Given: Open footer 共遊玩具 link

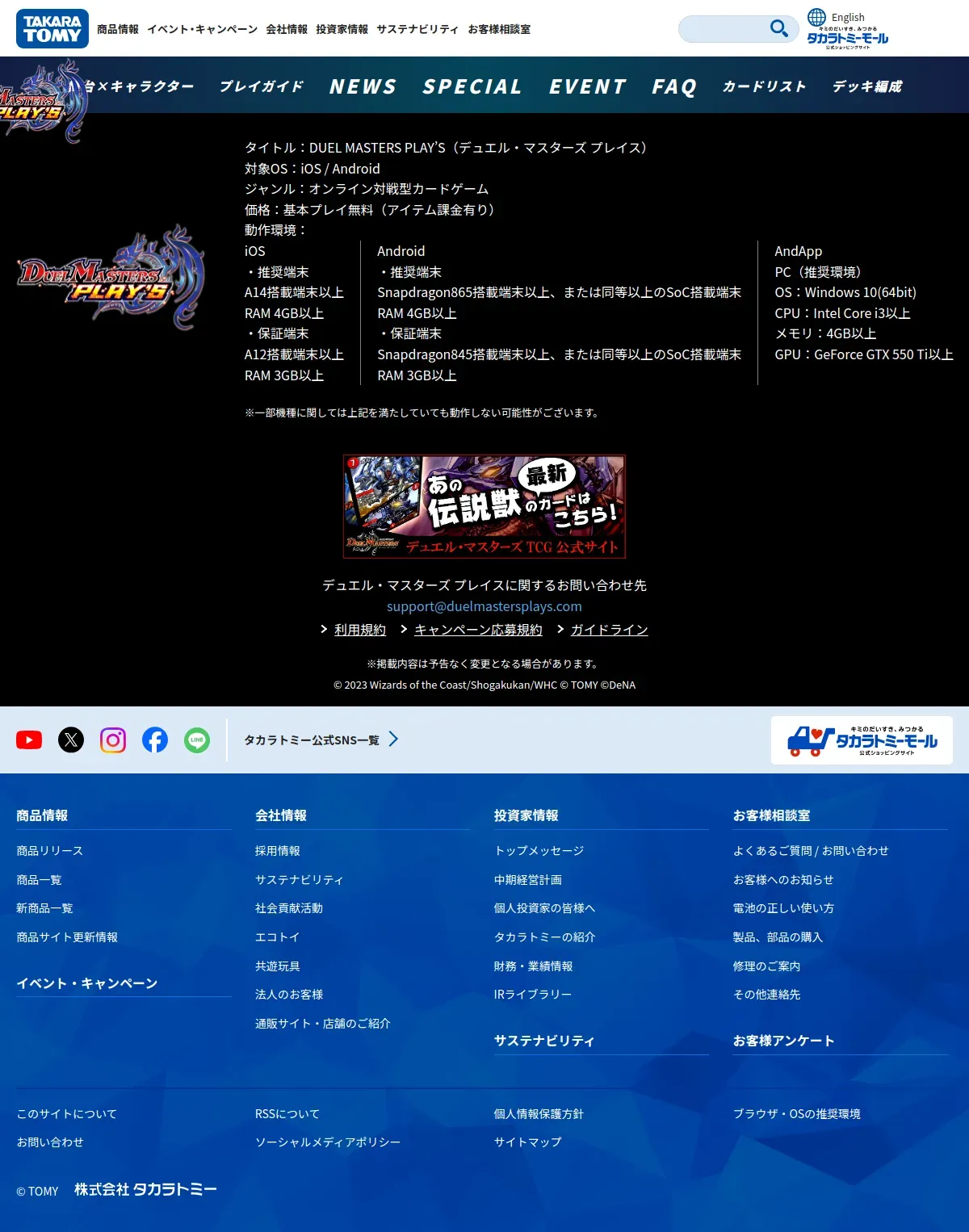Looking at the screenshot, I should [x=278, y=966].
